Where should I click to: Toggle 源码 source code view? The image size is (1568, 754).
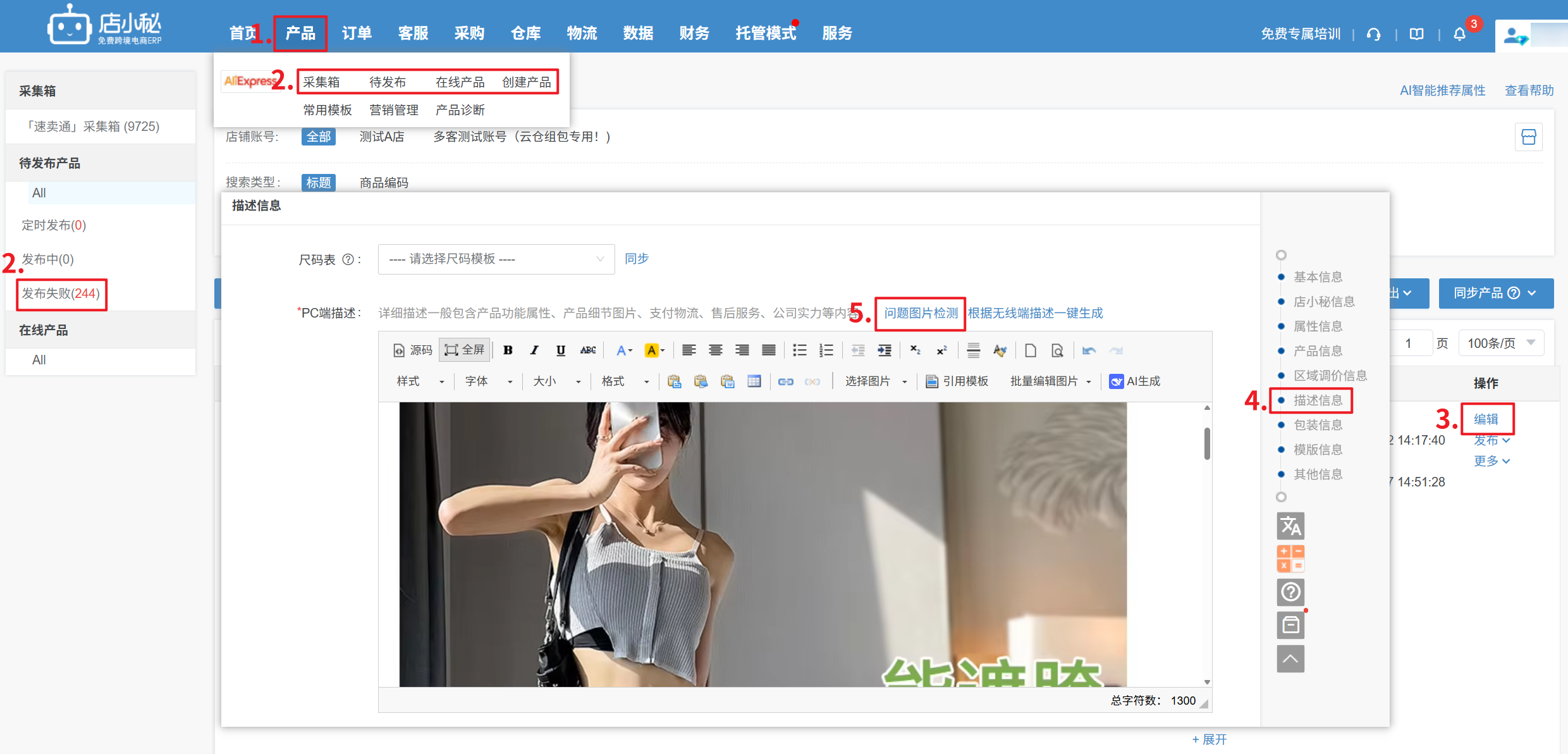pyautogui.click(x=413, y=350)
